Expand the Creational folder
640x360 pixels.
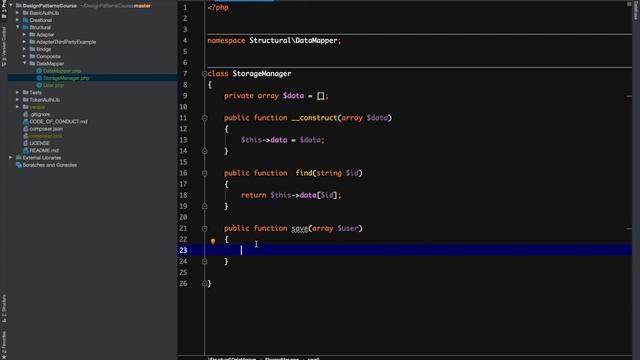[18, 20]
